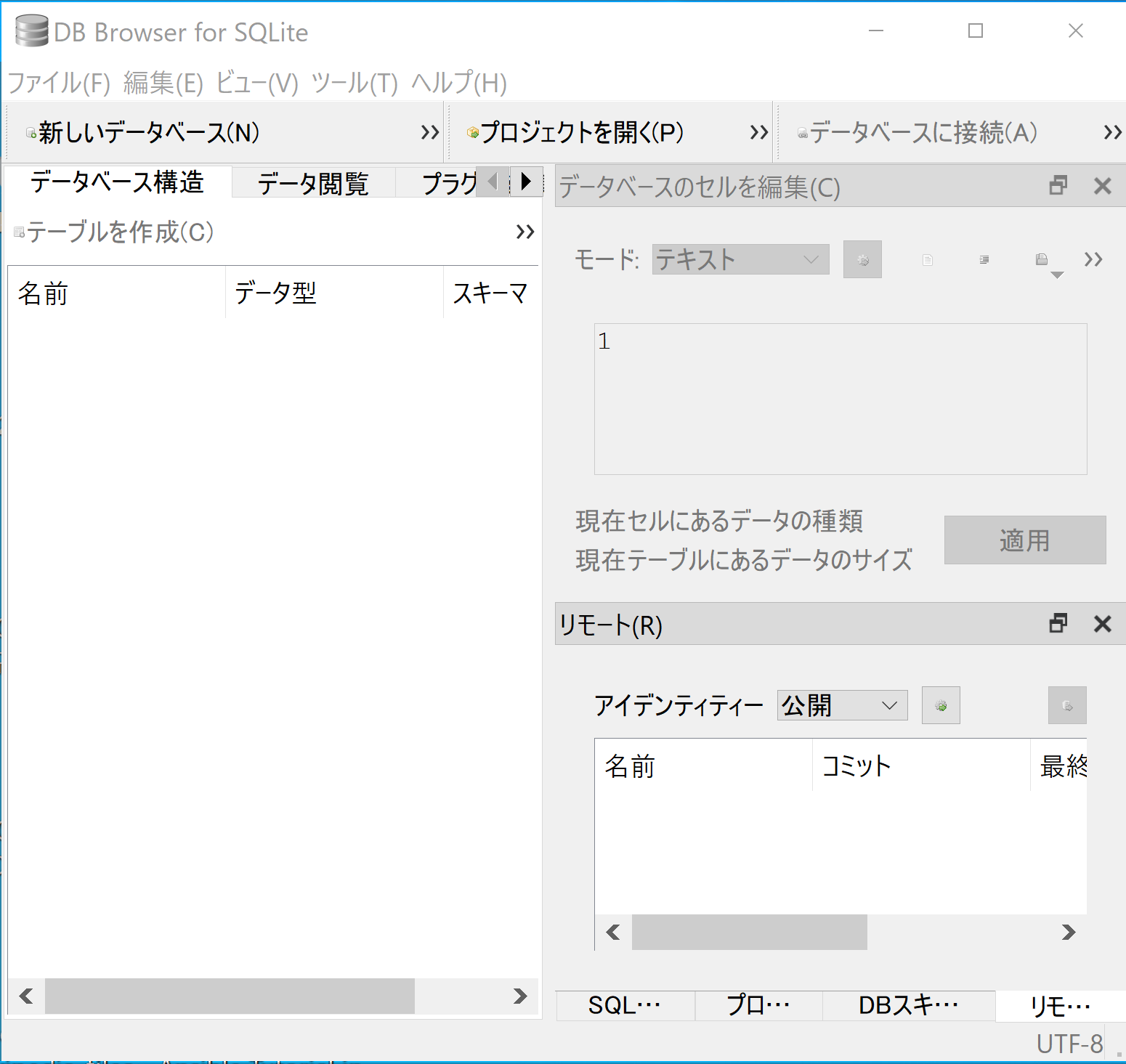The image size is (1126, 1064).
Task: Click the 現在セルにあるデータの種類 label
Action: [719, 521]
